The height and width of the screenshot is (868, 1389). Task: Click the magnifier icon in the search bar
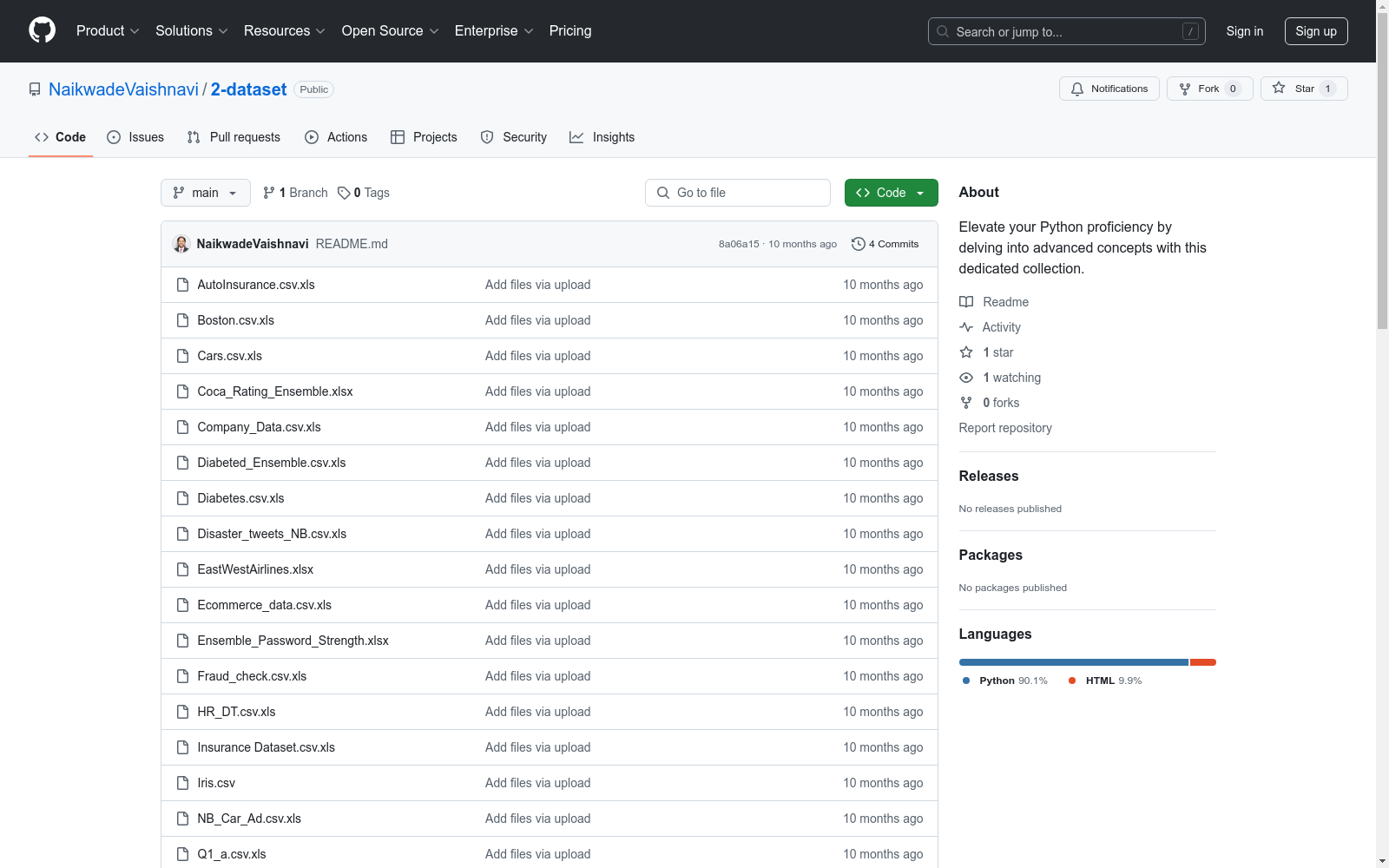(943, 31)
